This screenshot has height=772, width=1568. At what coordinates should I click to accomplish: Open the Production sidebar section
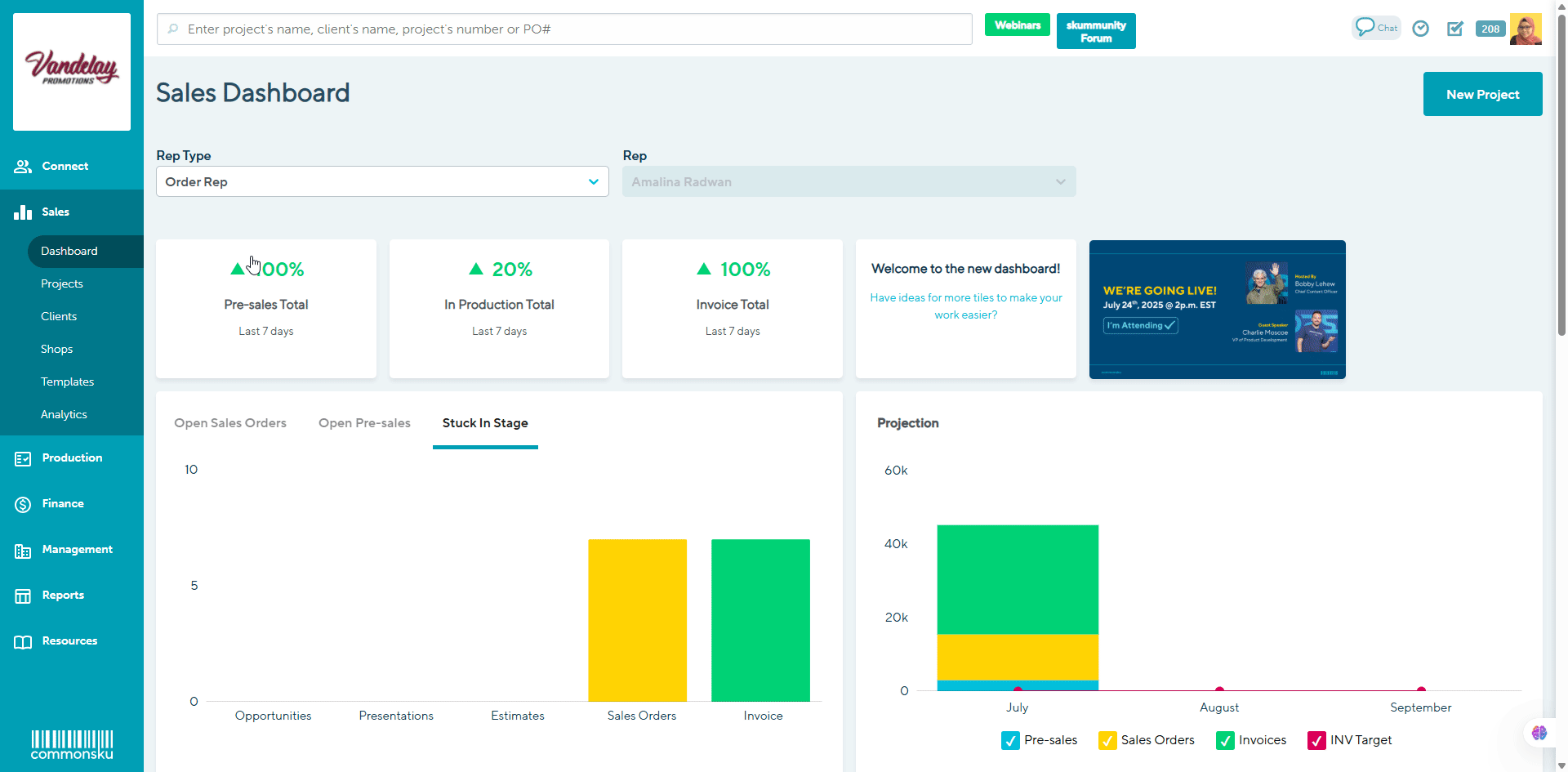click(x=72, y=457)
